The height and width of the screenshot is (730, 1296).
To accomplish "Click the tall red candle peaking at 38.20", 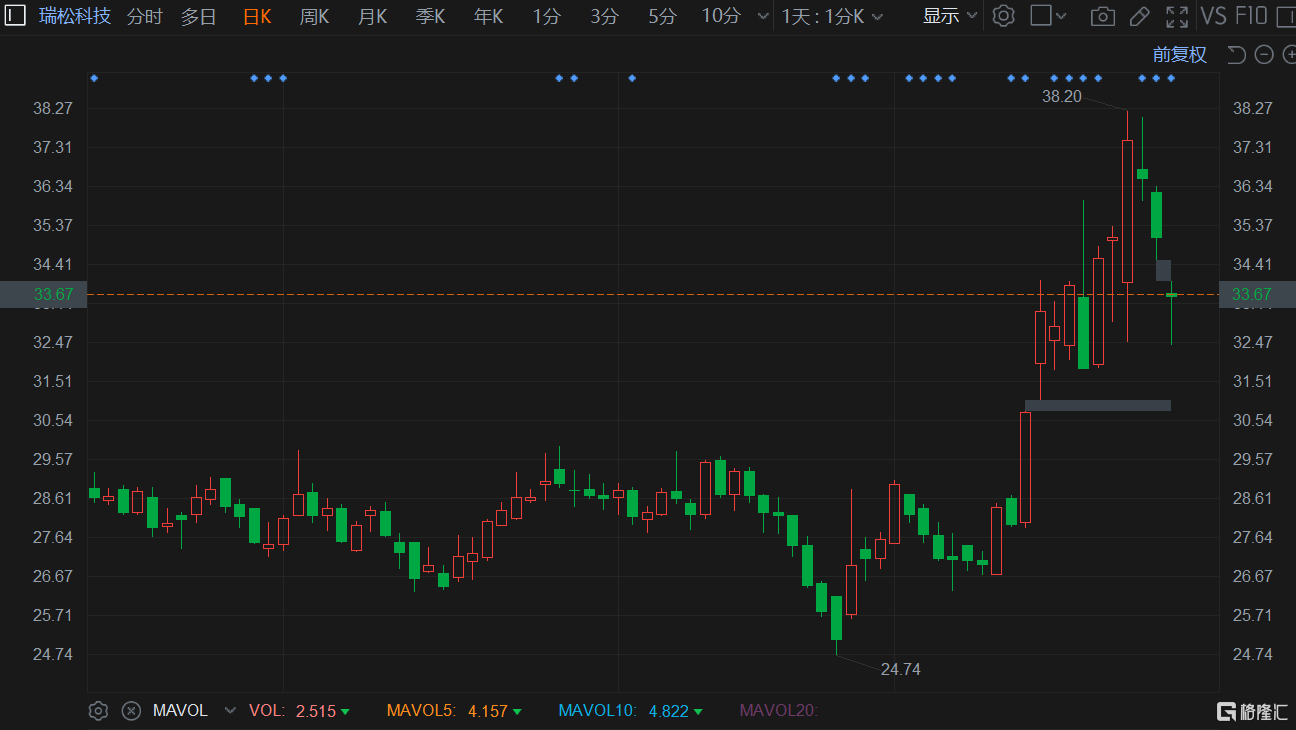I will pos(1127,211).
